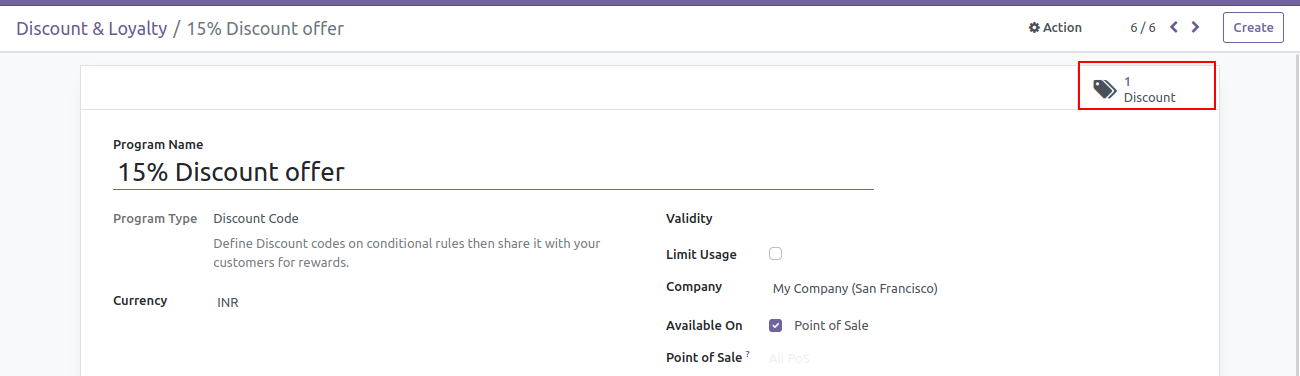Viewport: 1300px width, 376px height.
Task: Click the help question mark beside Point of Sale
Action: [x=747, y=354]
